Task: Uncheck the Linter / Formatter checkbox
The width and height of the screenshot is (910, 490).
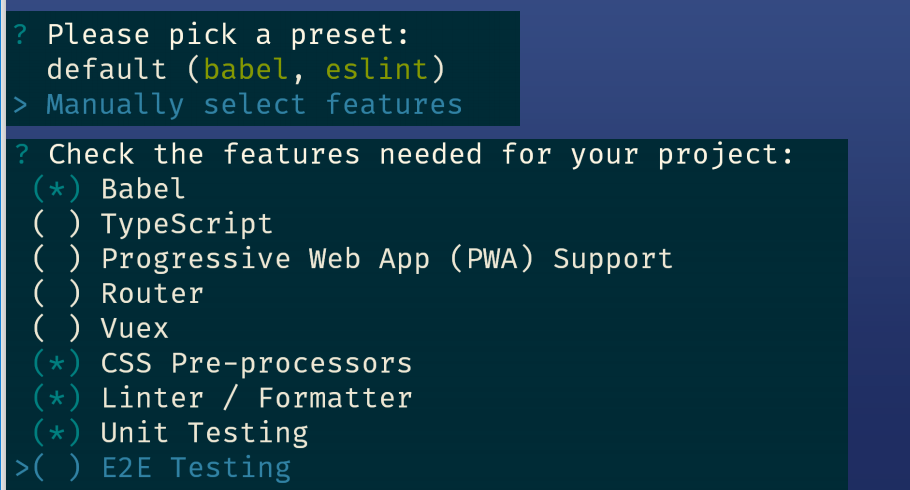Action: 57,398
